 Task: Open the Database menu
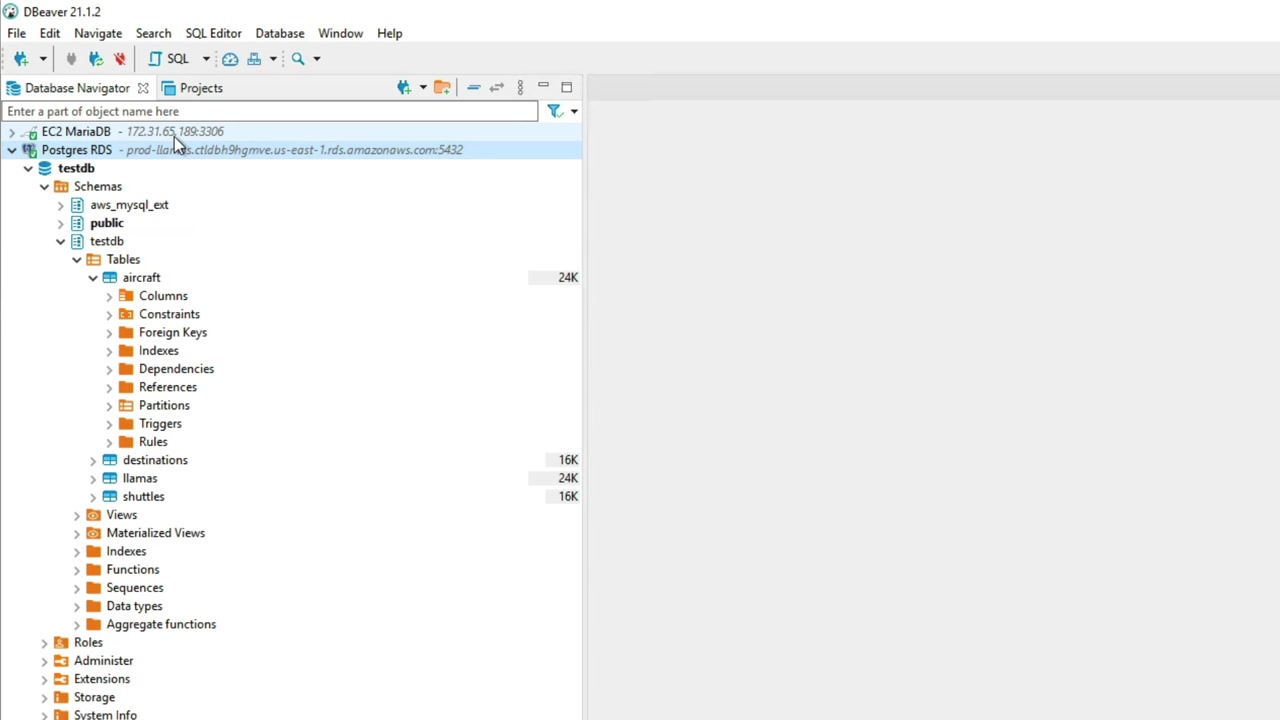pos(280,33)
